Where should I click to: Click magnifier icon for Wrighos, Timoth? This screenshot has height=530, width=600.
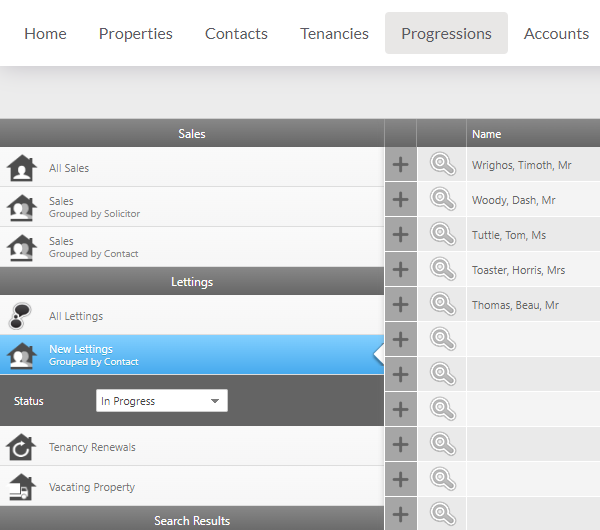(443, 165)
